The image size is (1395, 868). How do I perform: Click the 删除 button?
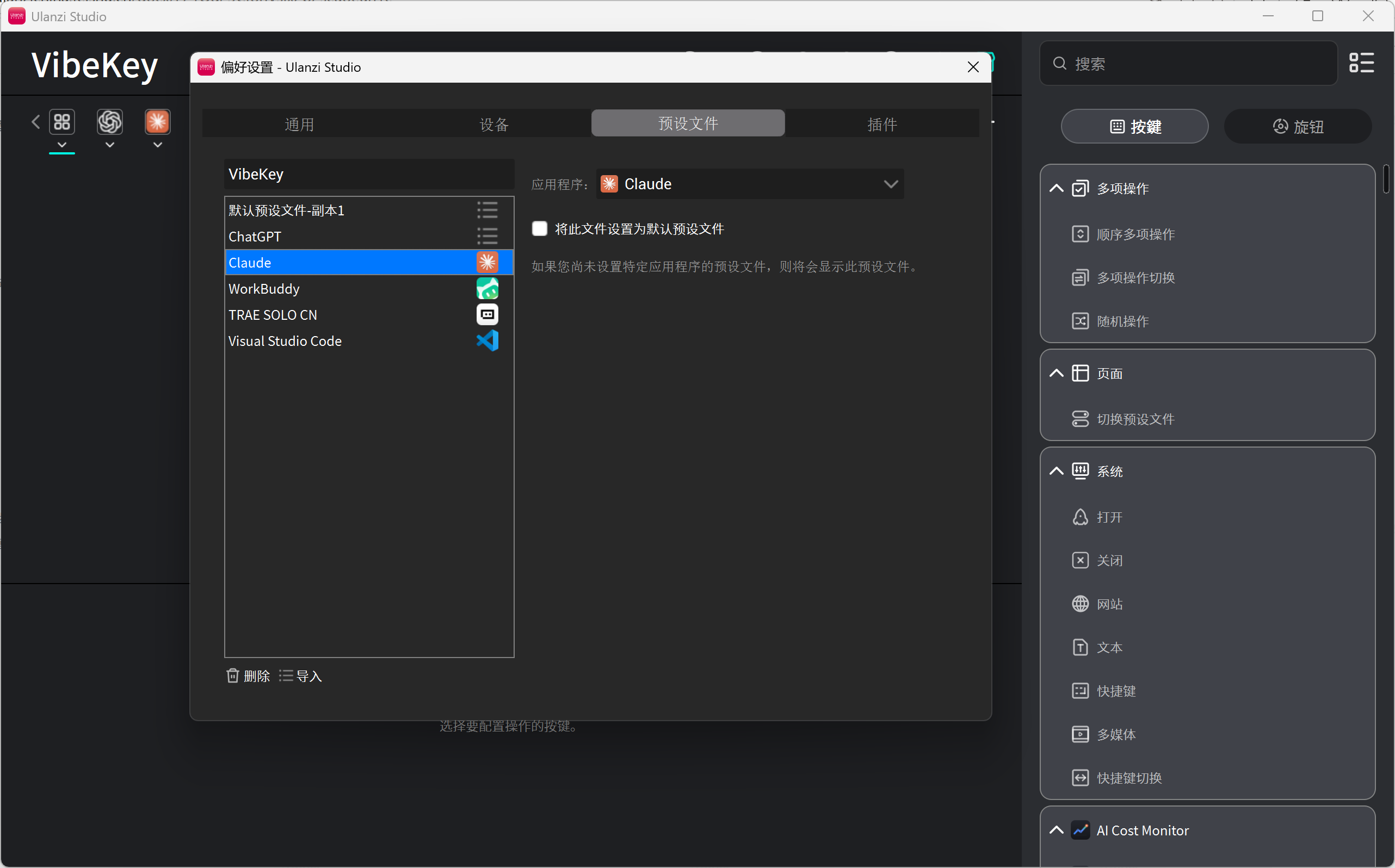tap(248, 676)
